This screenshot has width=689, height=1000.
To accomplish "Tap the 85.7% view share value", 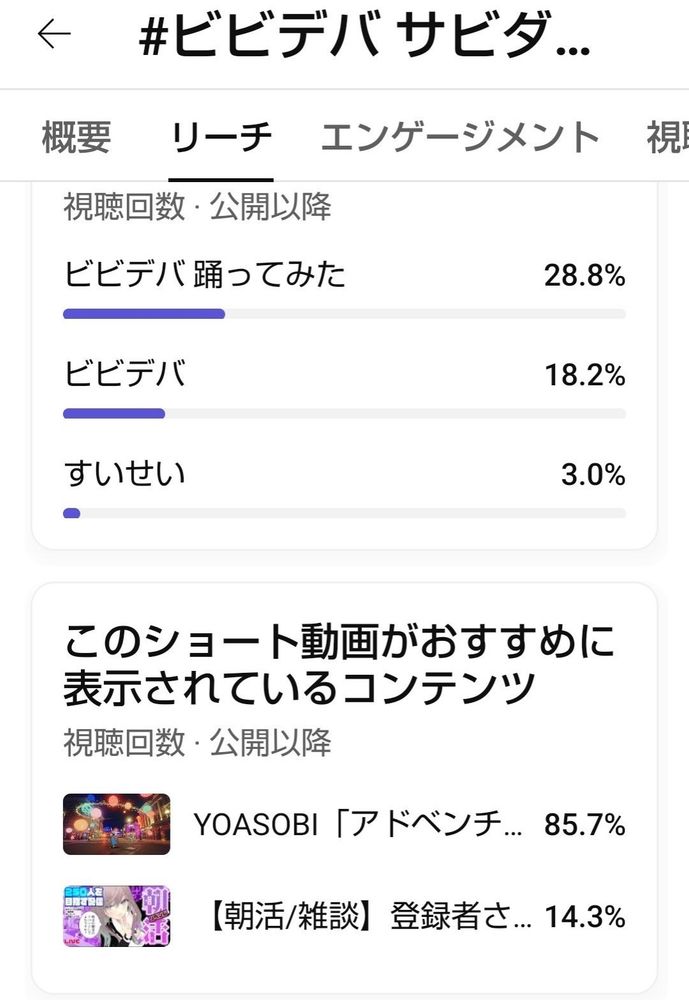I will pos(584,825).
